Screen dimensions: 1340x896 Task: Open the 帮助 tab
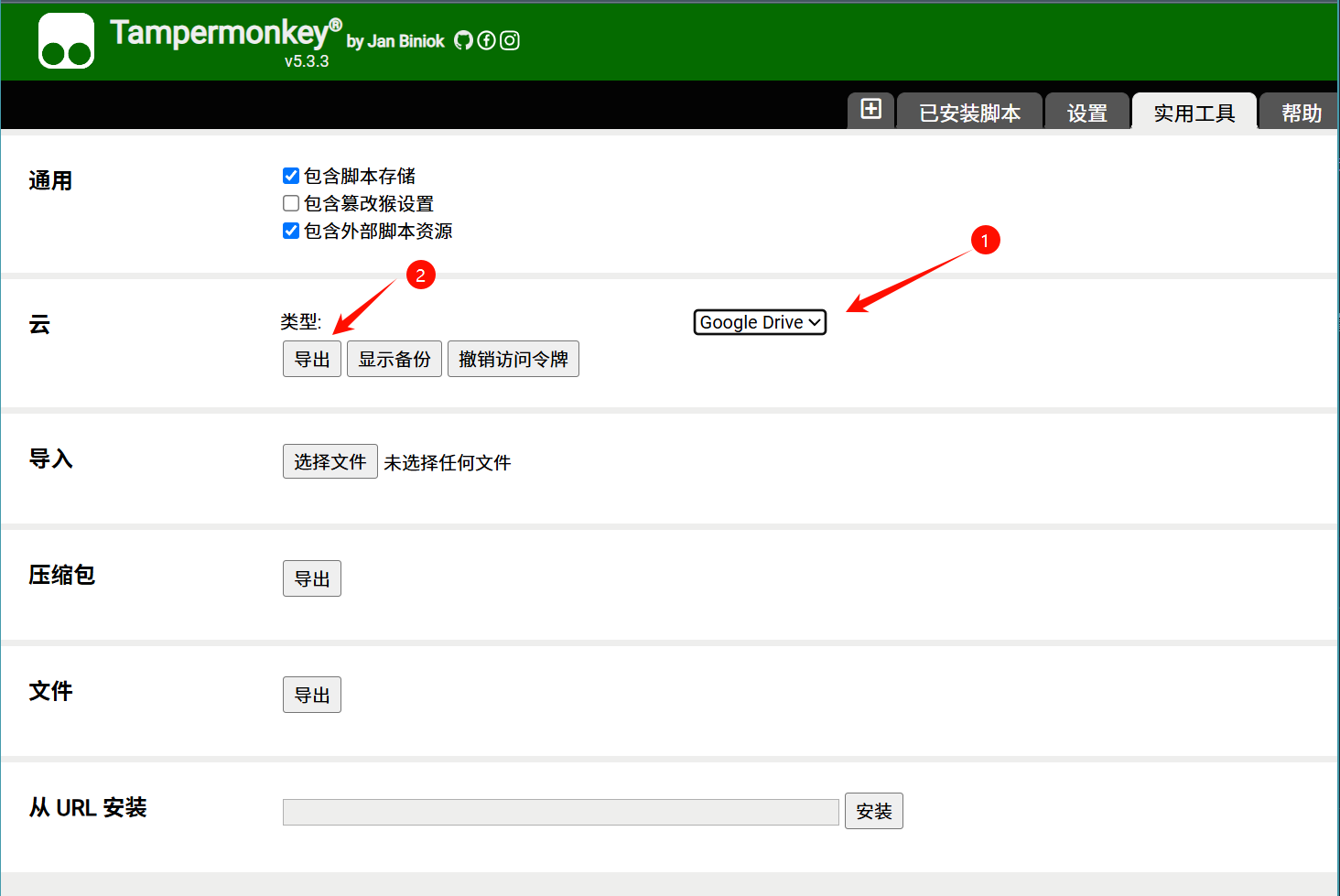click(x=1300, y=112)
